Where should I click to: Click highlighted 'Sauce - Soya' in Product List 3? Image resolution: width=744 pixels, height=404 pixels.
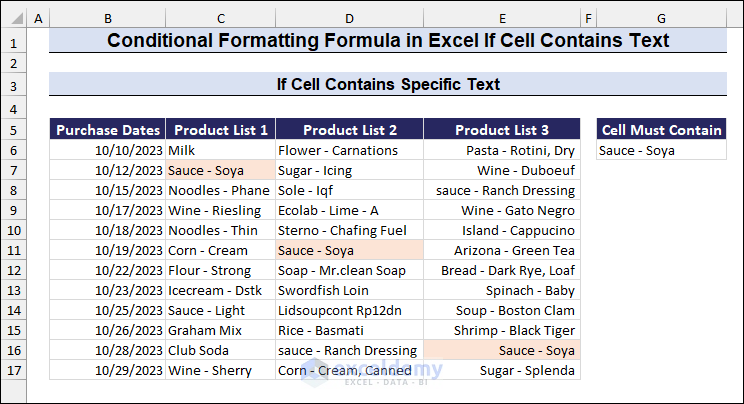tap(501, 350)
